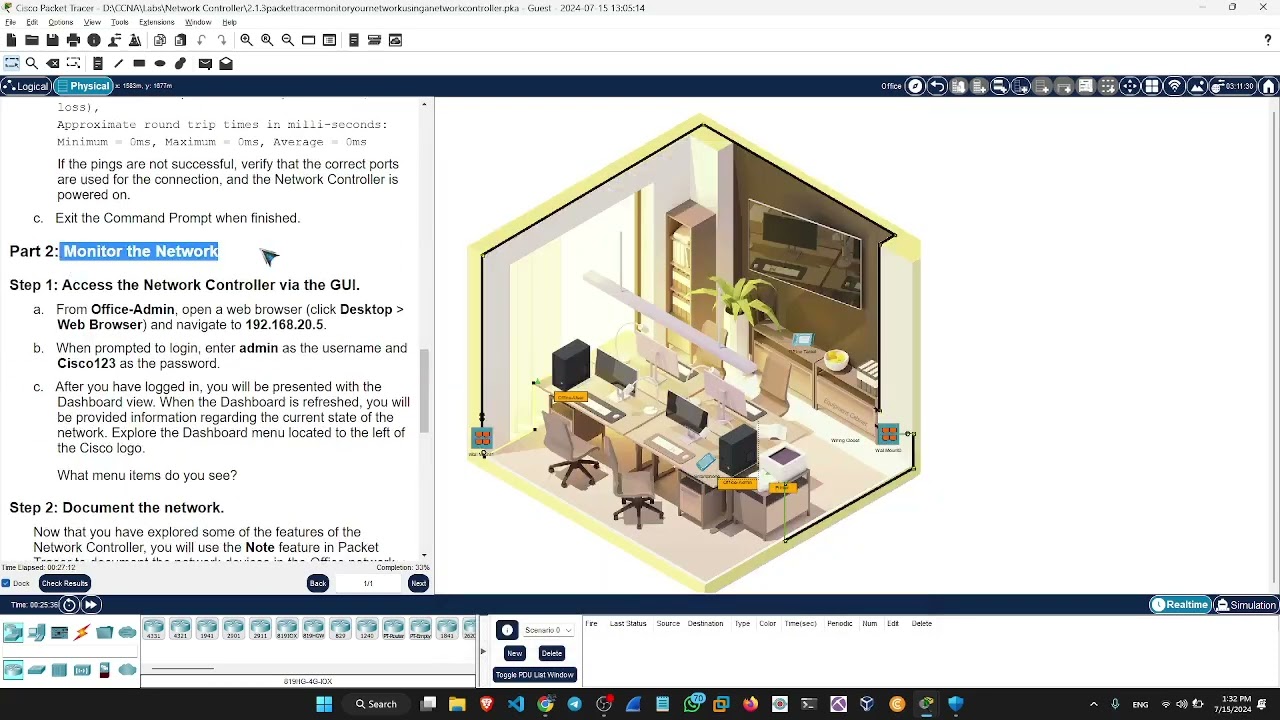Select the lightning Connections category icon

(x=82, y=632)
